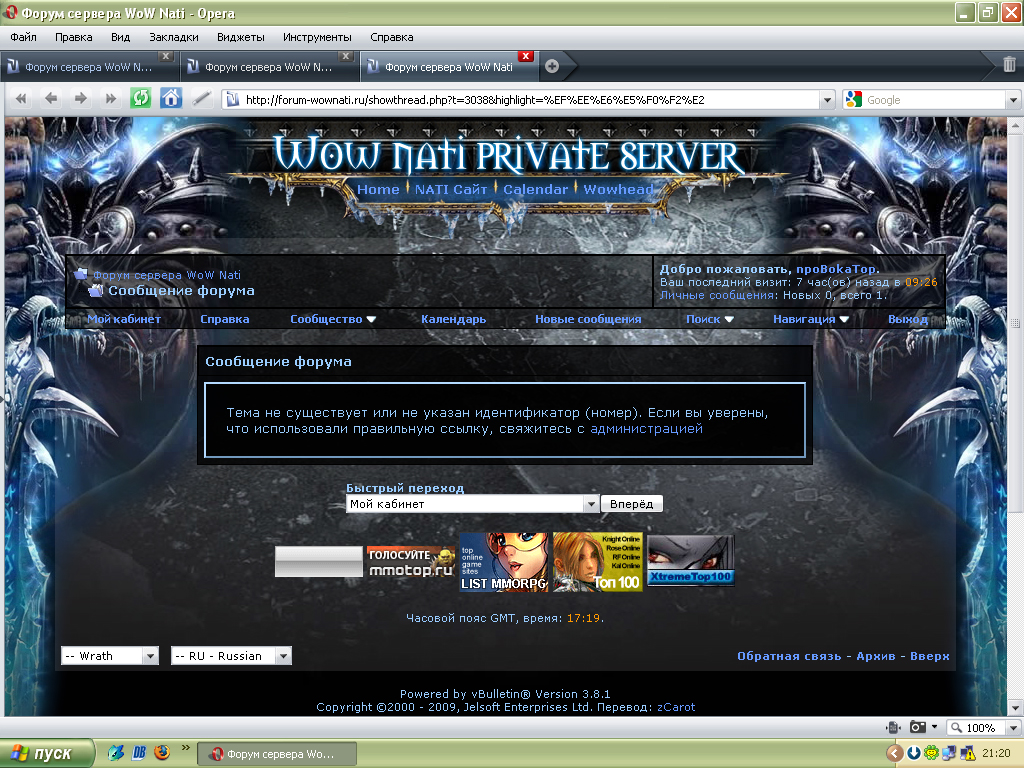
Task: Open the Календарь forum link
Action: 453,319
